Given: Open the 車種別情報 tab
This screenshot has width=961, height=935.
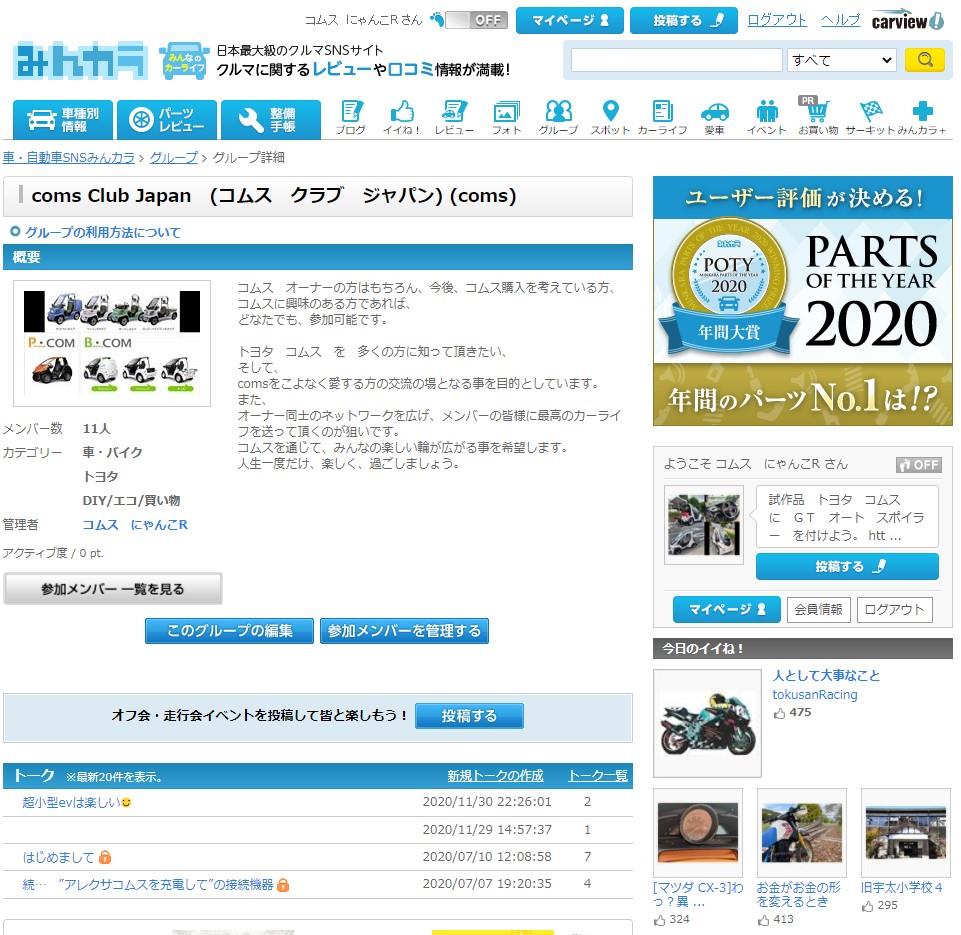Looking at the screenshot, I should pos(63,119).
